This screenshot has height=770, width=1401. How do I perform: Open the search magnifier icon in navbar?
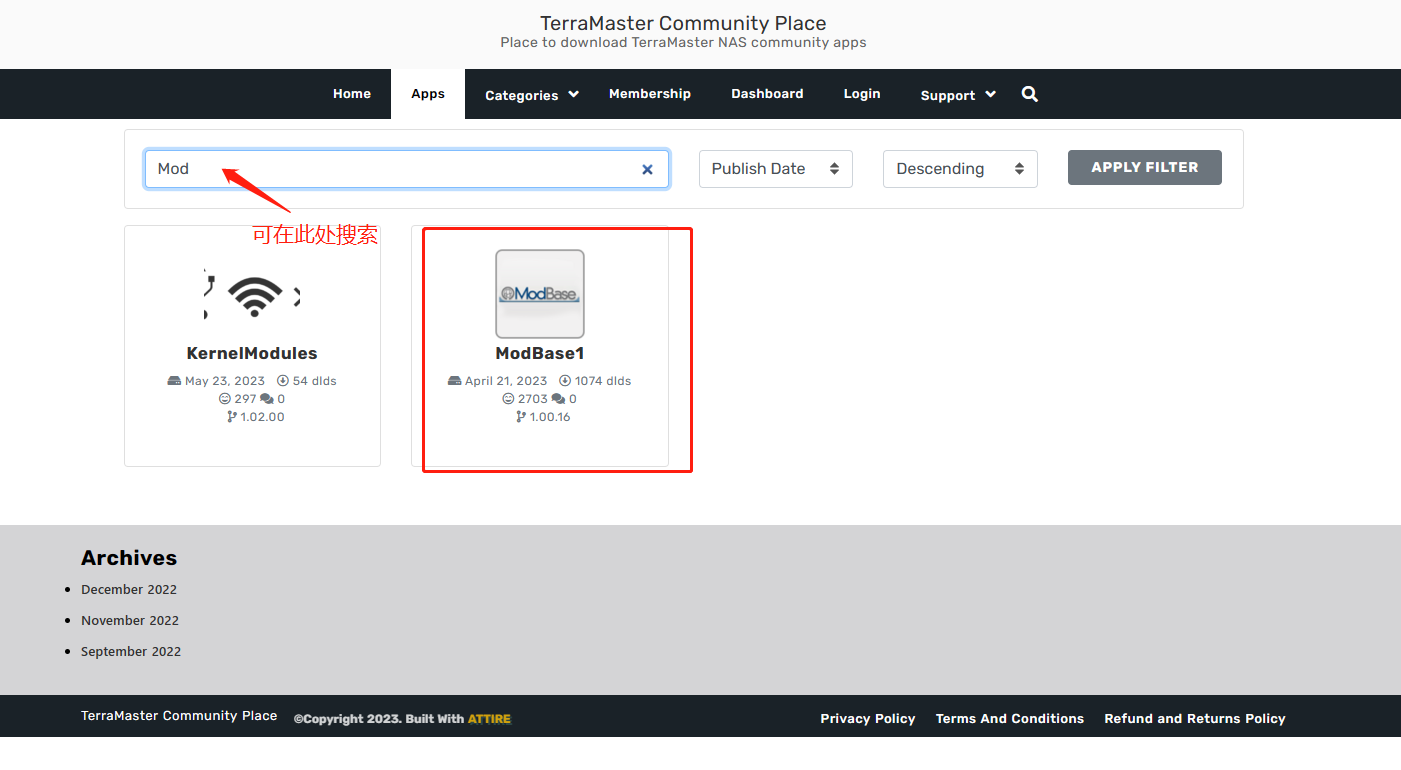click(1030, 94)
